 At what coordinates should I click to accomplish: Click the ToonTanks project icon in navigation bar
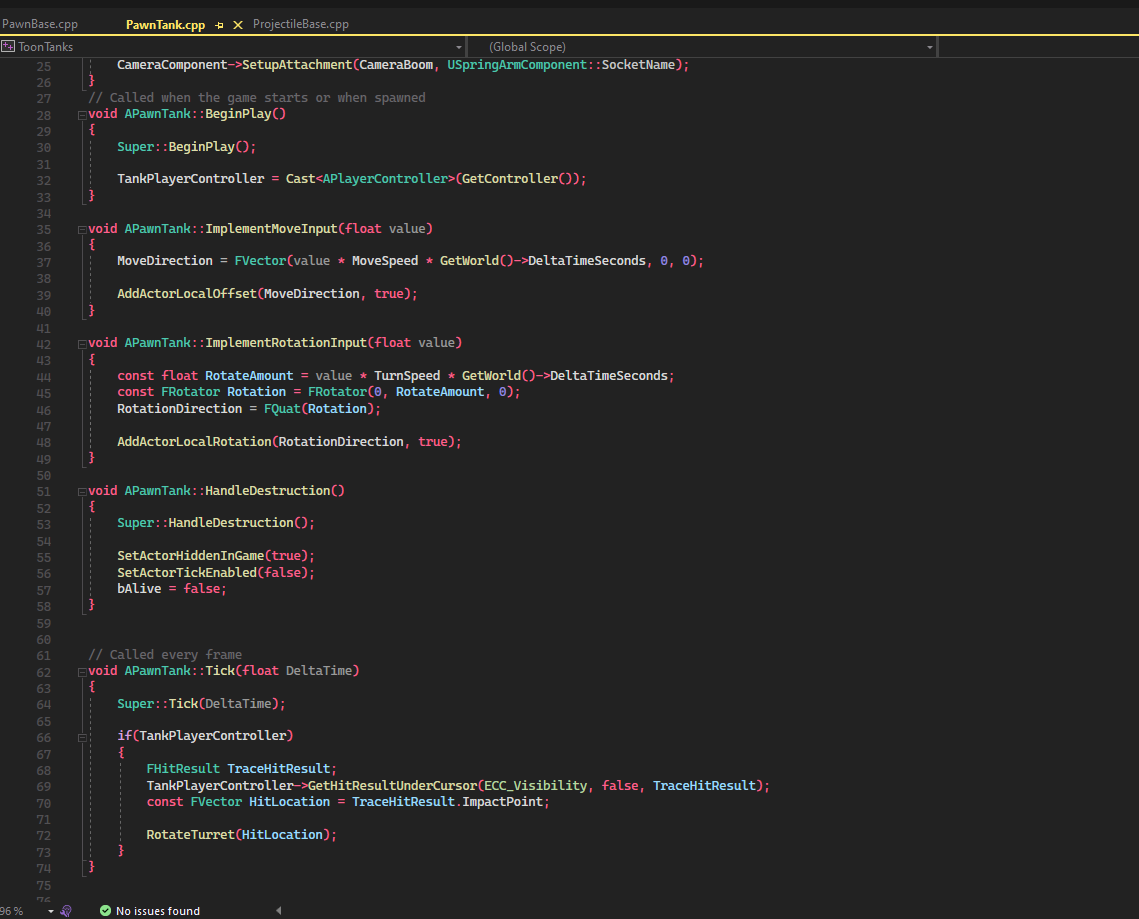coord(8,47)
